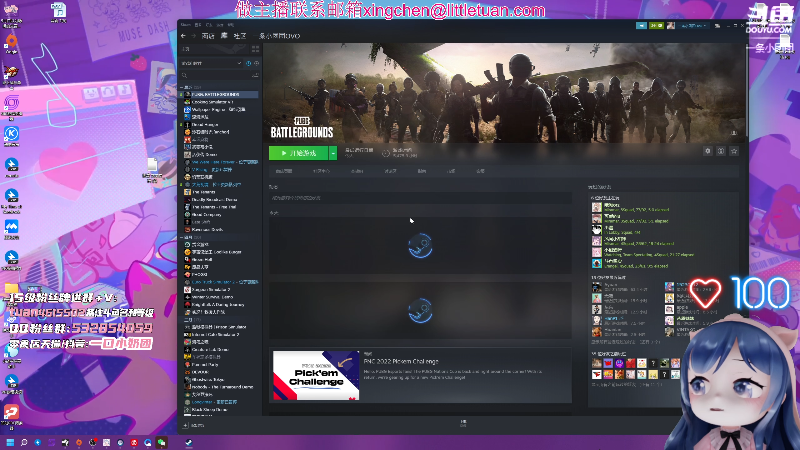Open the account avatar in title bar
Viewport: 800px width, 450px height.
[x=671, y=26]
